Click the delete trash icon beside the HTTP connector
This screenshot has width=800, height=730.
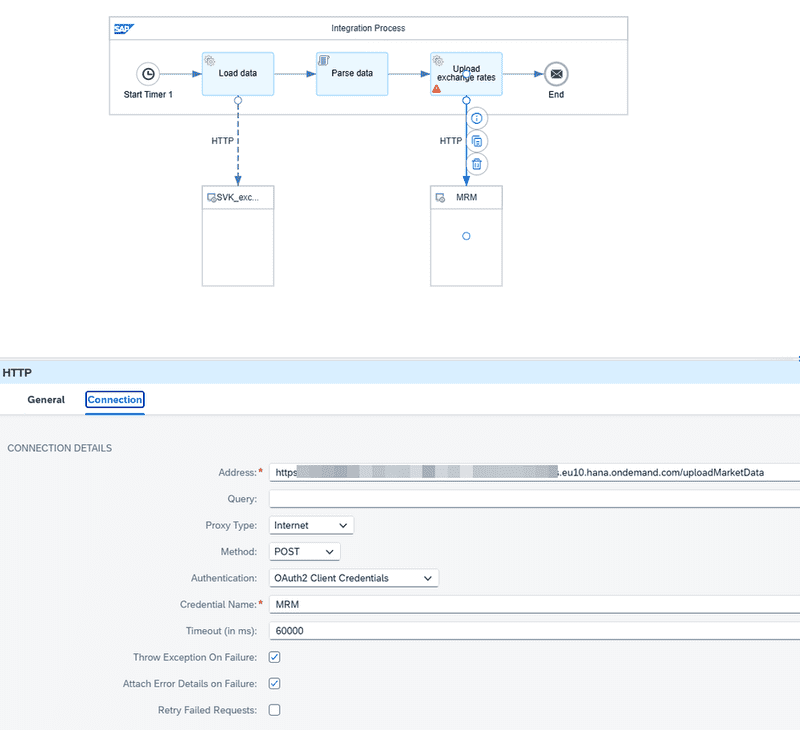(477, 164)
